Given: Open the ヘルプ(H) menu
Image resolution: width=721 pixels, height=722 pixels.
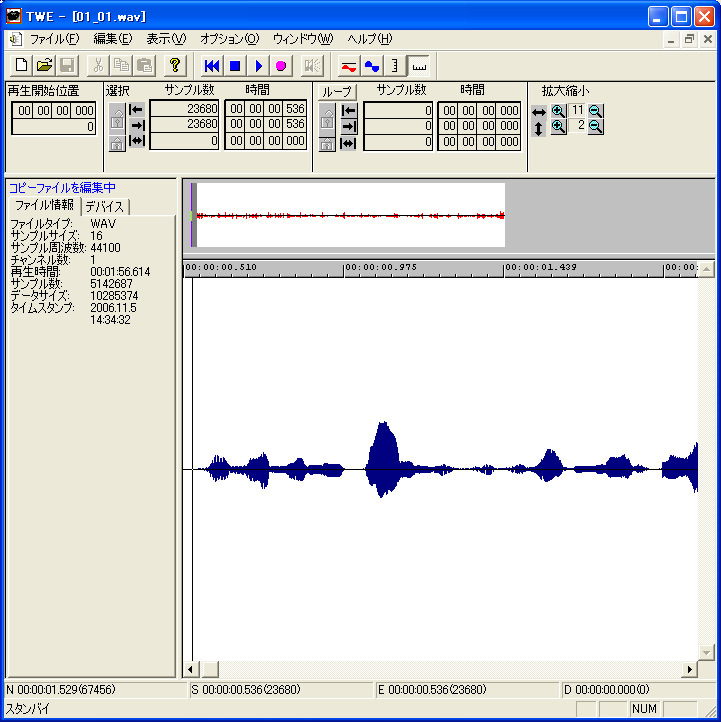Looking at the screenshot, I should coord(369,39).
